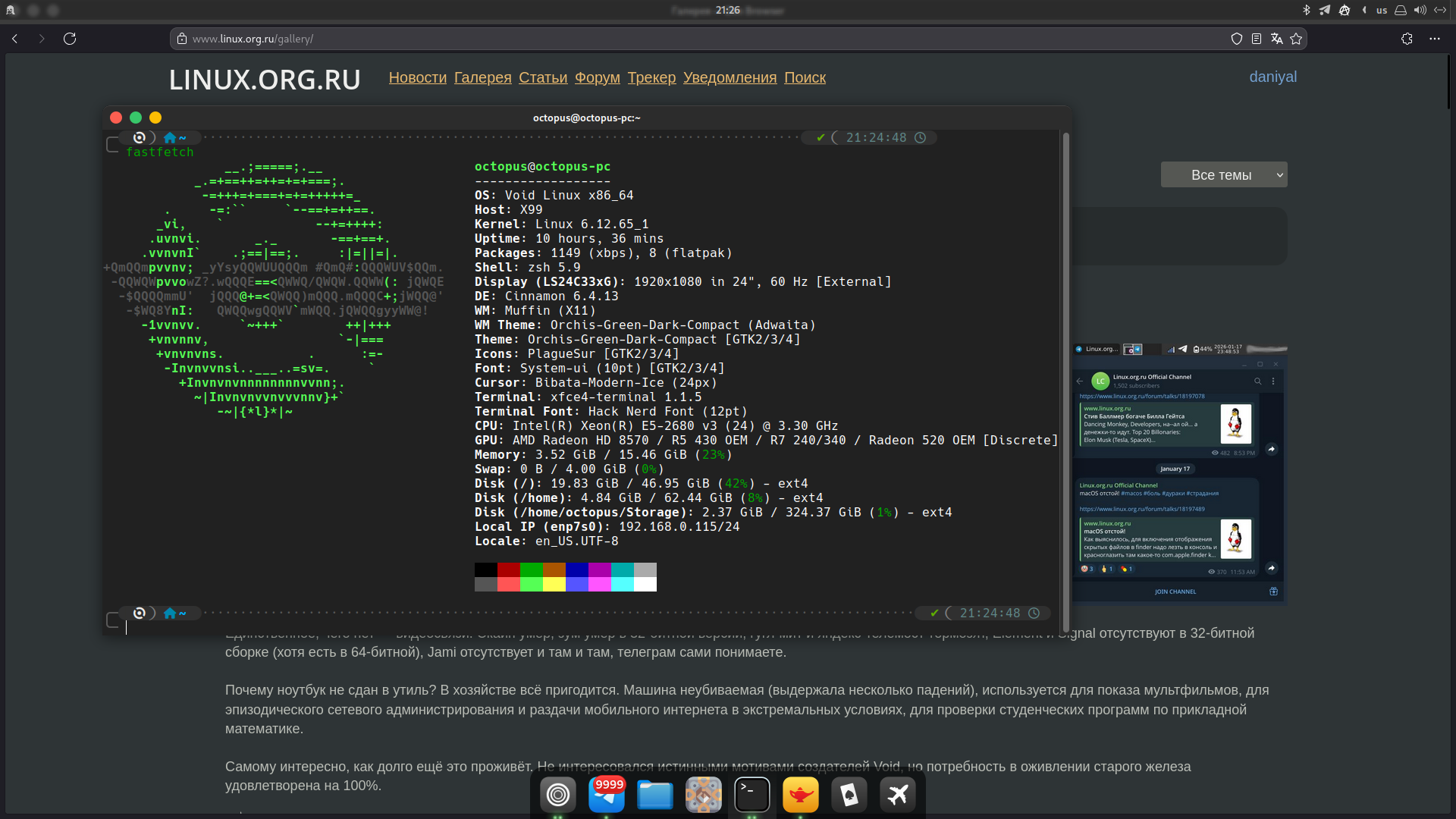
Task: Open the file manager dock icon
Action: coord(654,795)
